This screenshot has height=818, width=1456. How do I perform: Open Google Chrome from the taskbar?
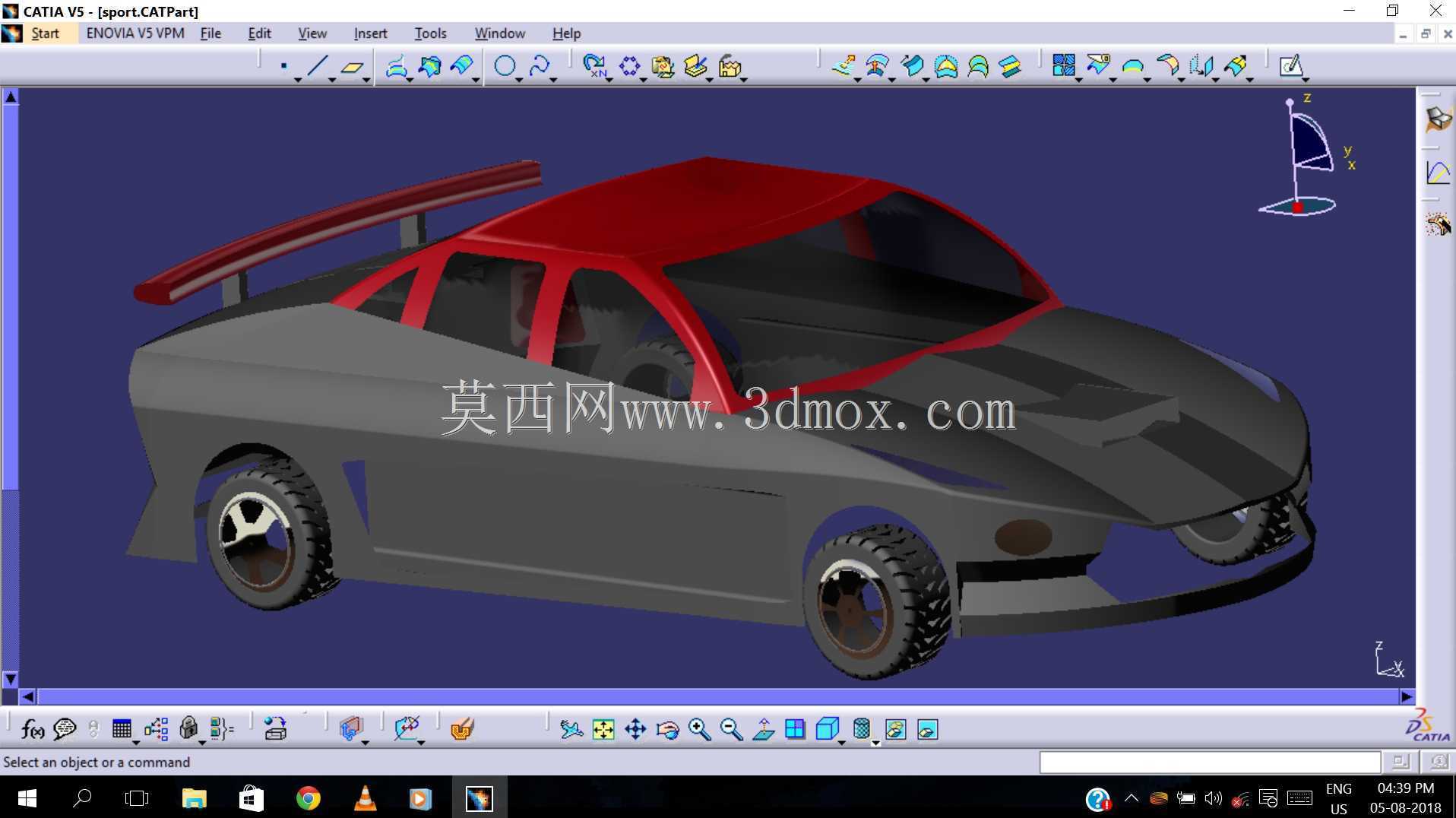[x=308, y=798]
